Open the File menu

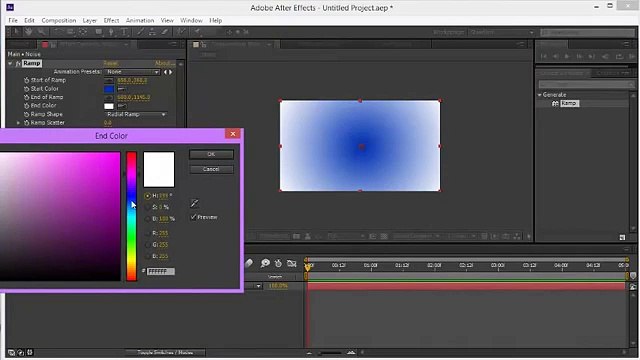tap(13, 20)
